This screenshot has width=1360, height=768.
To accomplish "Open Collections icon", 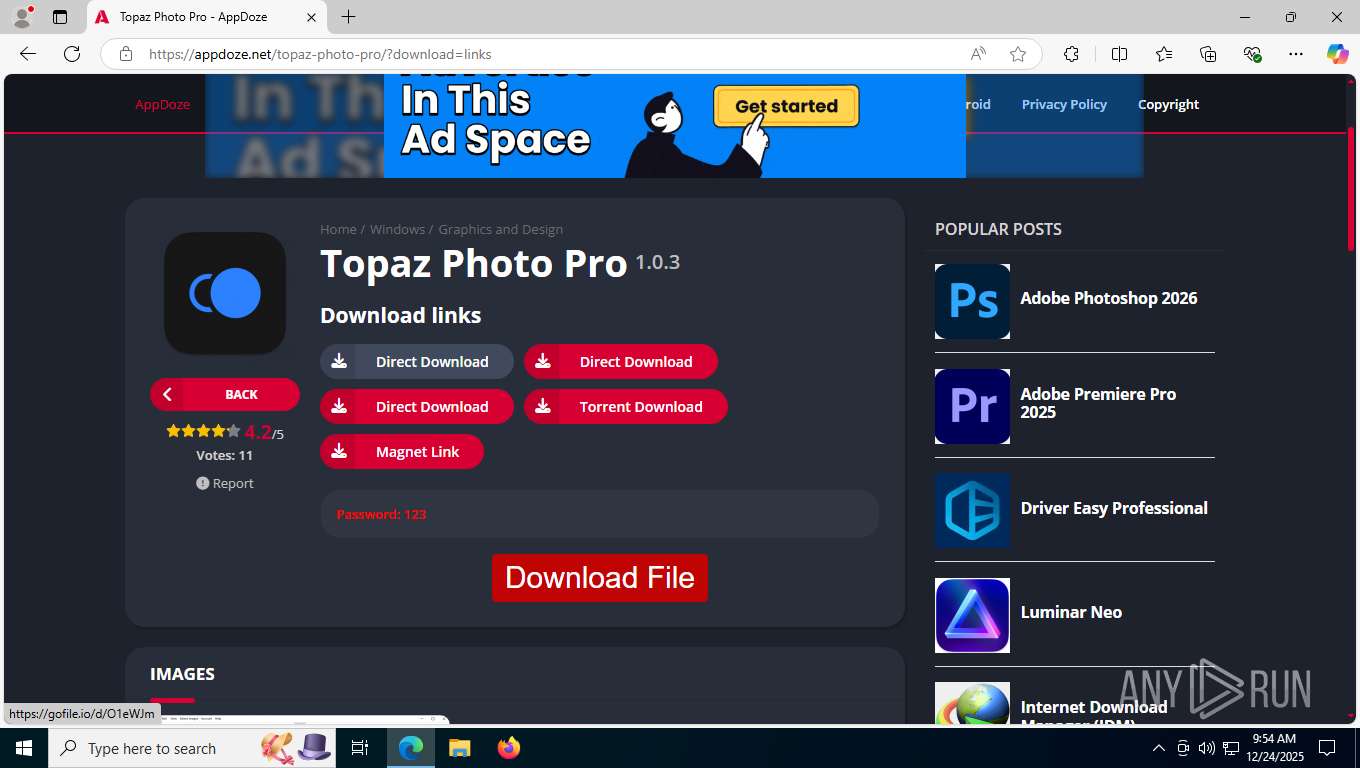I will tap(1208, 54).
